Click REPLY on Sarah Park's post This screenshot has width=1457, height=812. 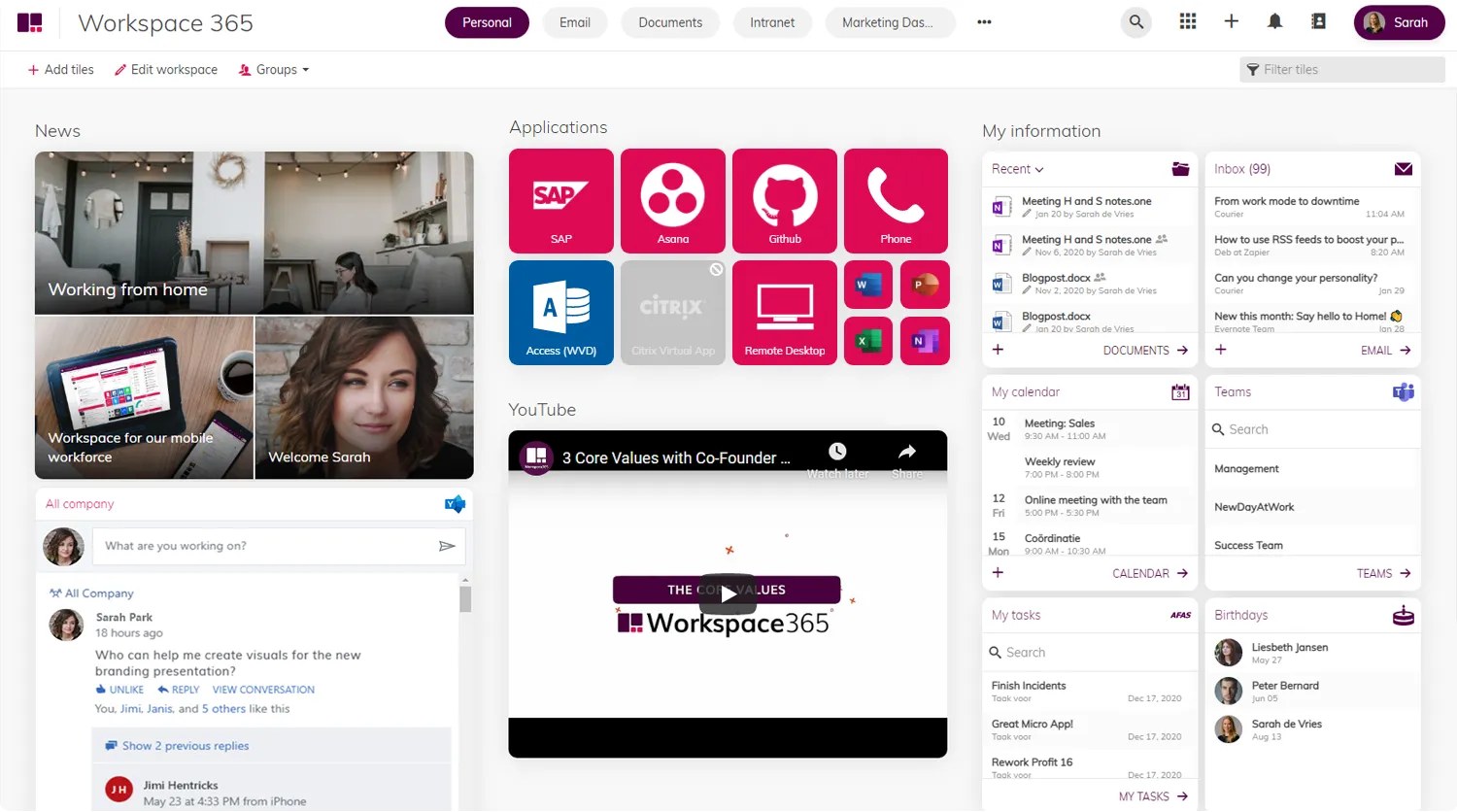click(x=179, y=690)
